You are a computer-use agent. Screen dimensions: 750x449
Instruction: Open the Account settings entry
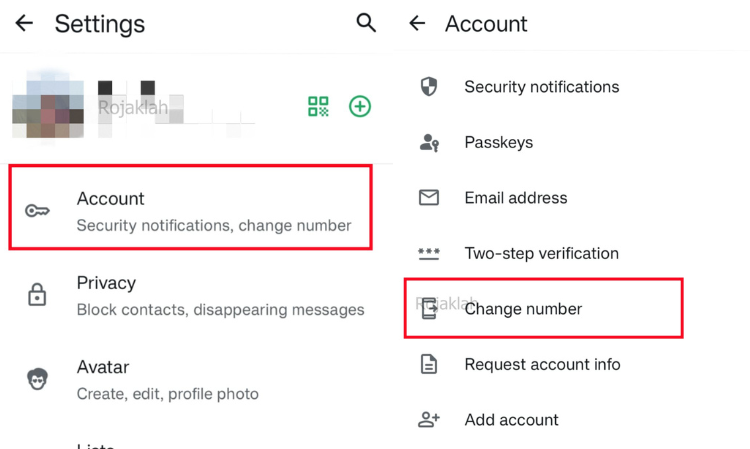190,211
